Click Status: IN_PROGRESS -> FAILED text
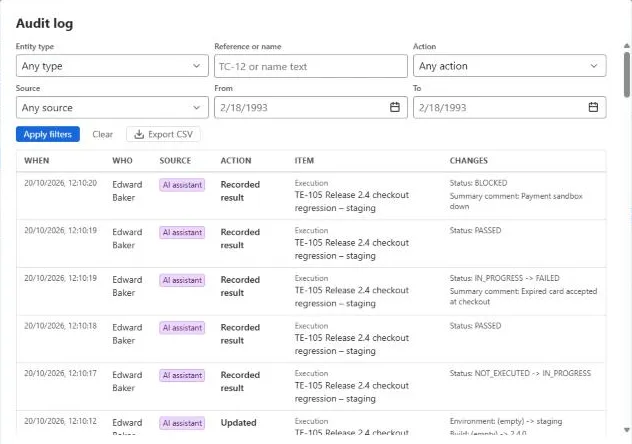Image resolution: width=632 pixels, height=444 pixels. point(505,278)
